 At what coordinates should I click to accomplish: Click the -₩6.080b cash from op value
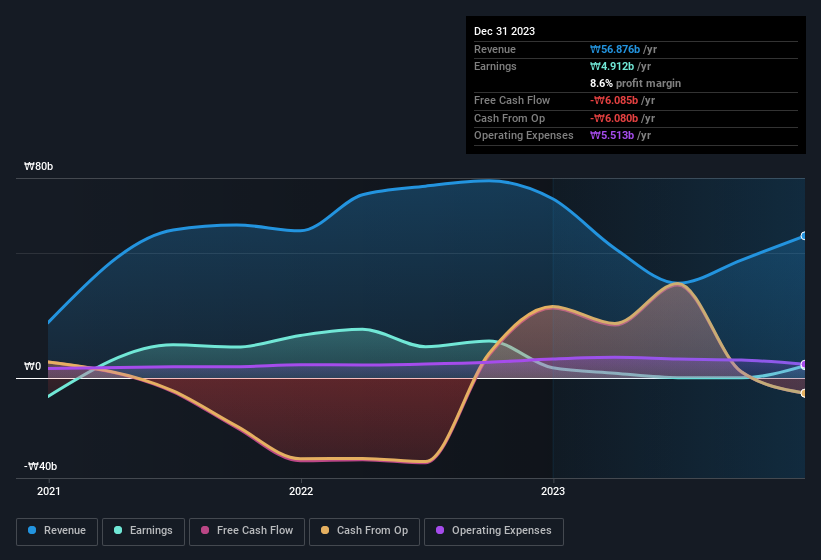point(614,118)
